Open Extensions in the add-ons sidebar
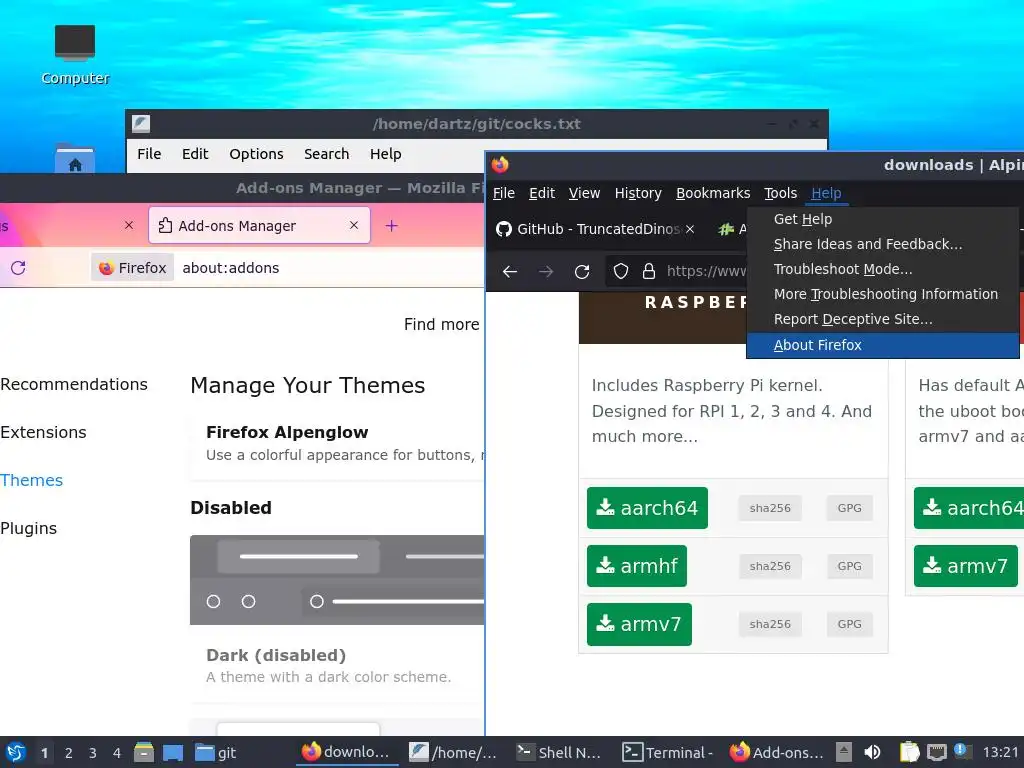 [43, 432]
